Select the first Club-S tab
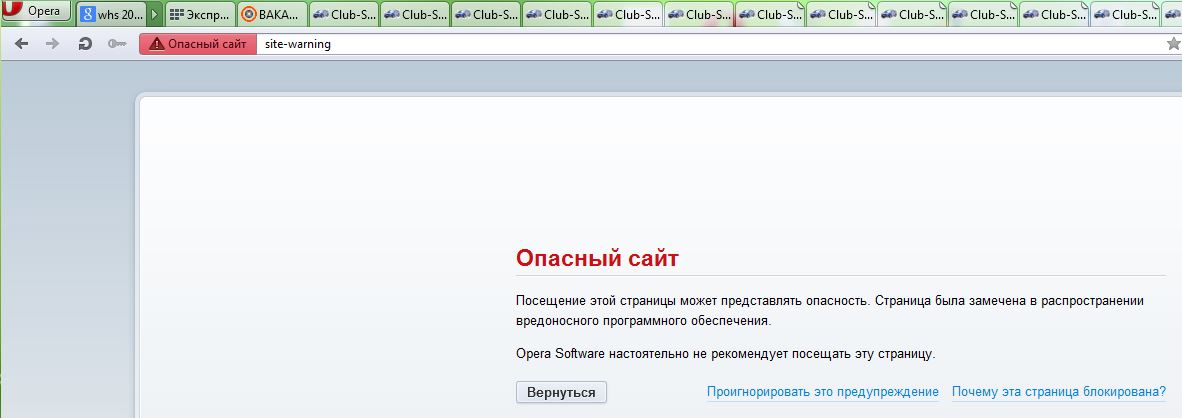 pos(344,15)
